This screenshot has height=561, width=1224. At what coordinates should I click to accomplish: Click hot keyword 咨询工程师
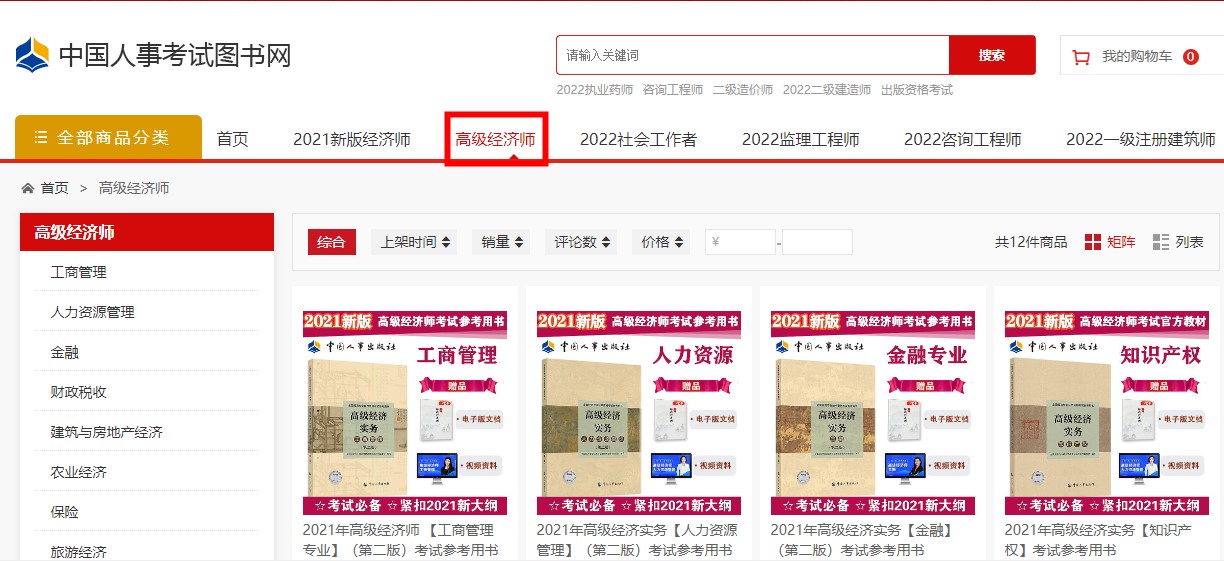coord(673,90)
